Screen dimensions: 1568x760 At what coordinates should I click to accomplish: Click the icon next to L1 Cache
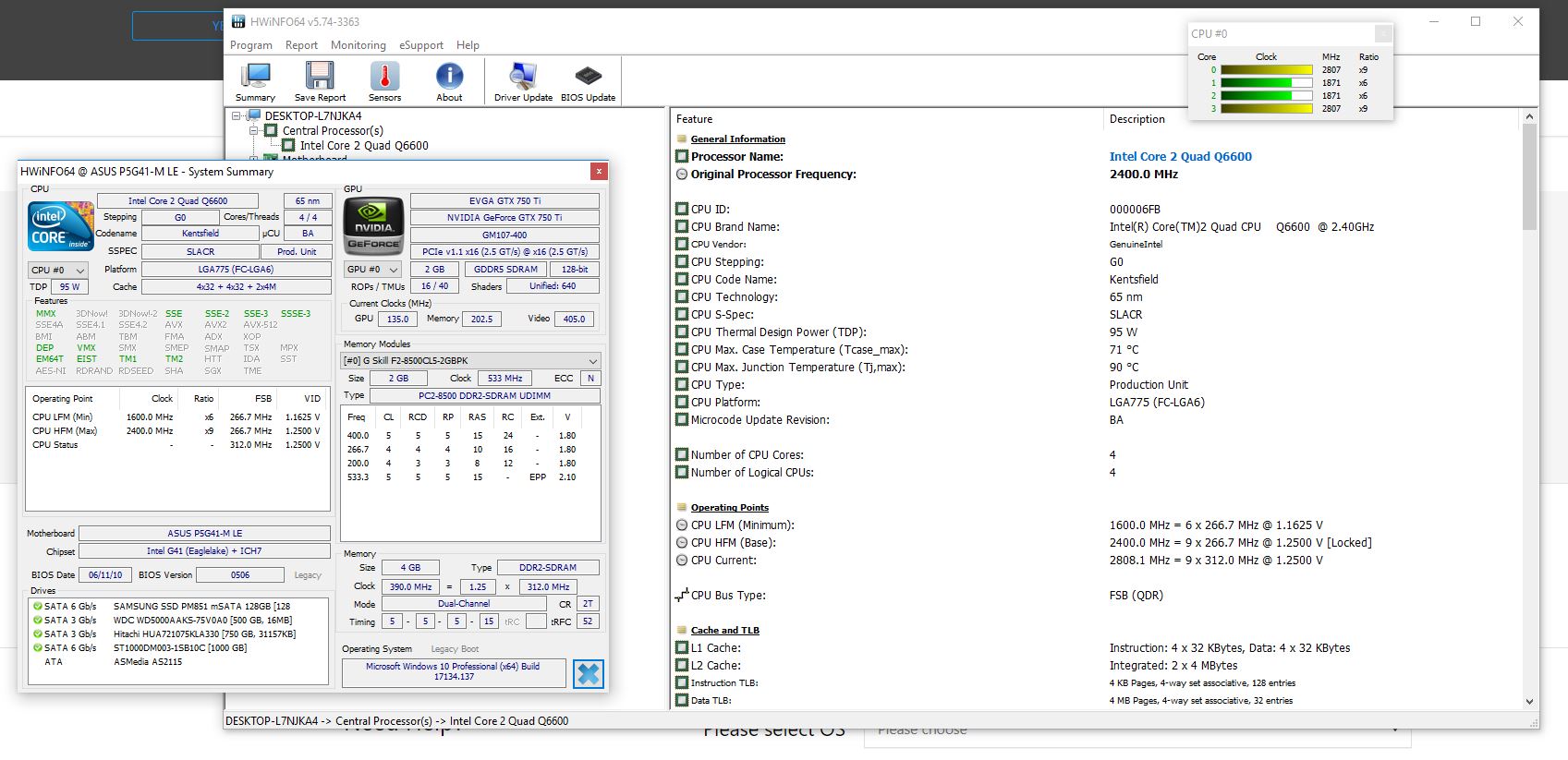click(x=682, y=647)
